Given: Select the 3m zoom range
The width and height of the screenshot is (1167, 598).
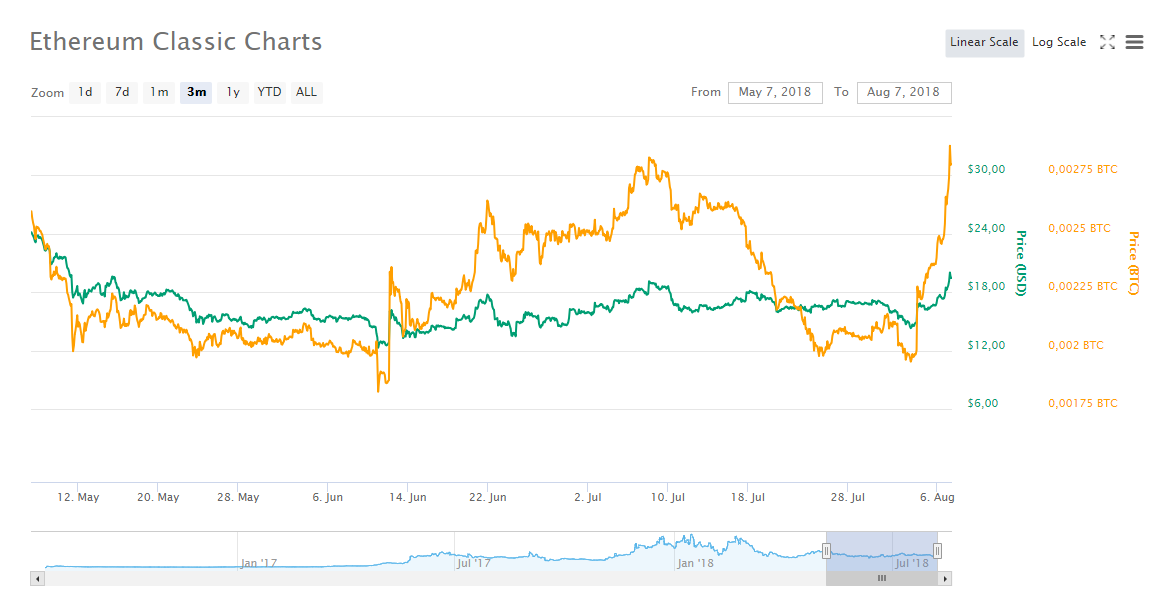Looking at the screenshot, I should 196,92.
